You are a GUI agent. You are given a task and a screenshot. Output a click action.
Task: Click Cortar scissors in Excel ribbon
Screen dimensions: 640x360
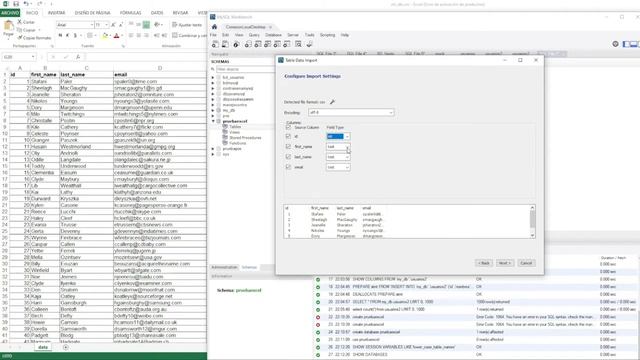[19, 22]
